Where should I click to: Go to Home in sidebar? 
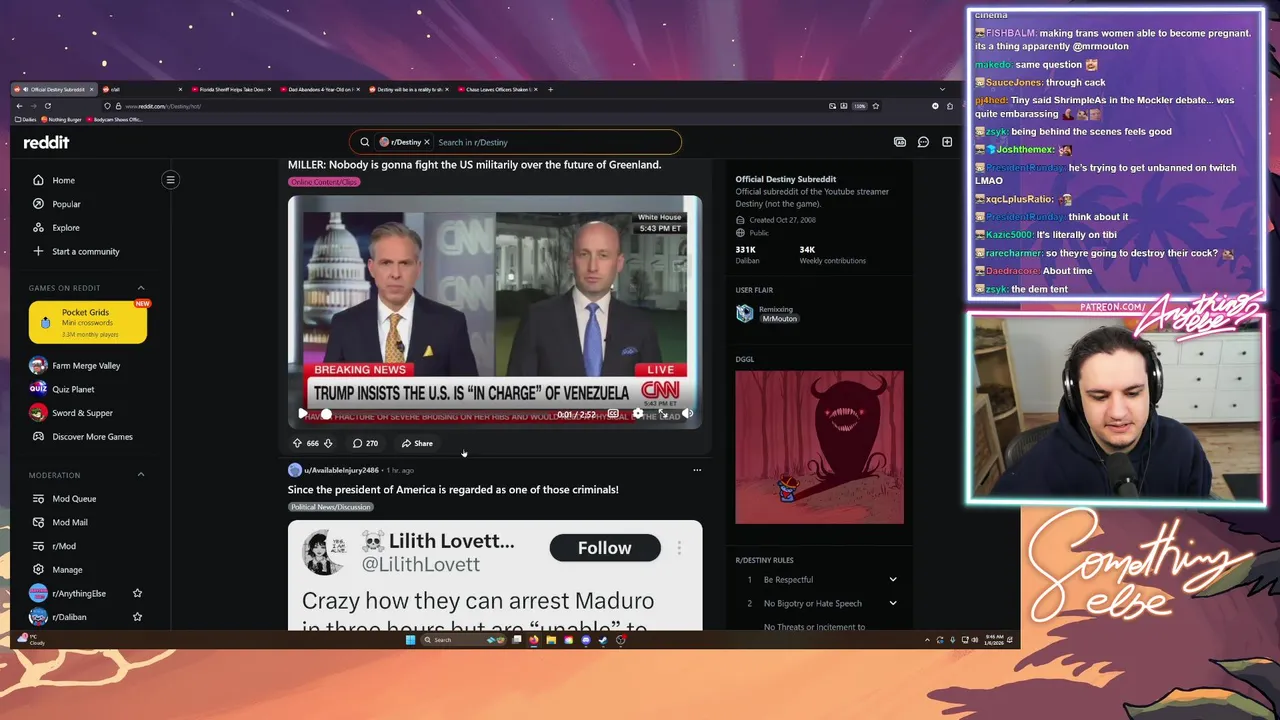pos(63,180)
